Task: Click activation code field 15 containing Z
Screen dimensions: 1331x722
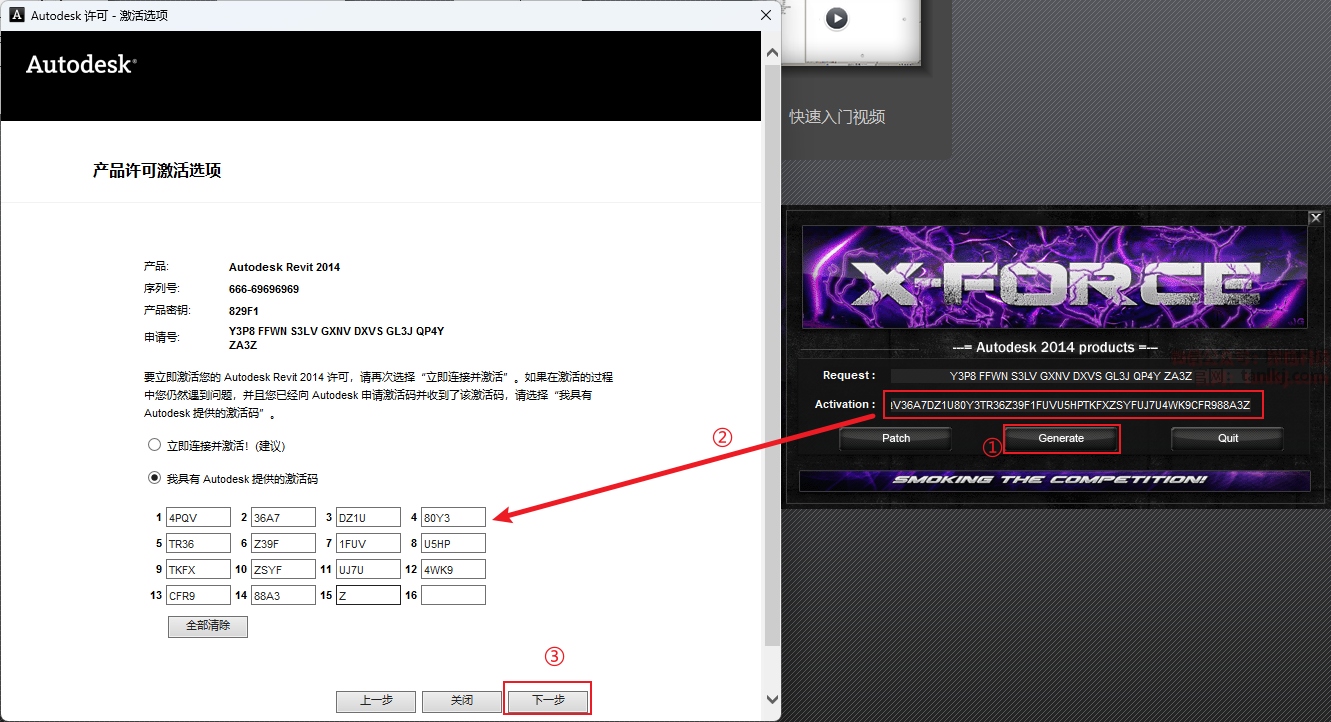Action: [368, 595]
